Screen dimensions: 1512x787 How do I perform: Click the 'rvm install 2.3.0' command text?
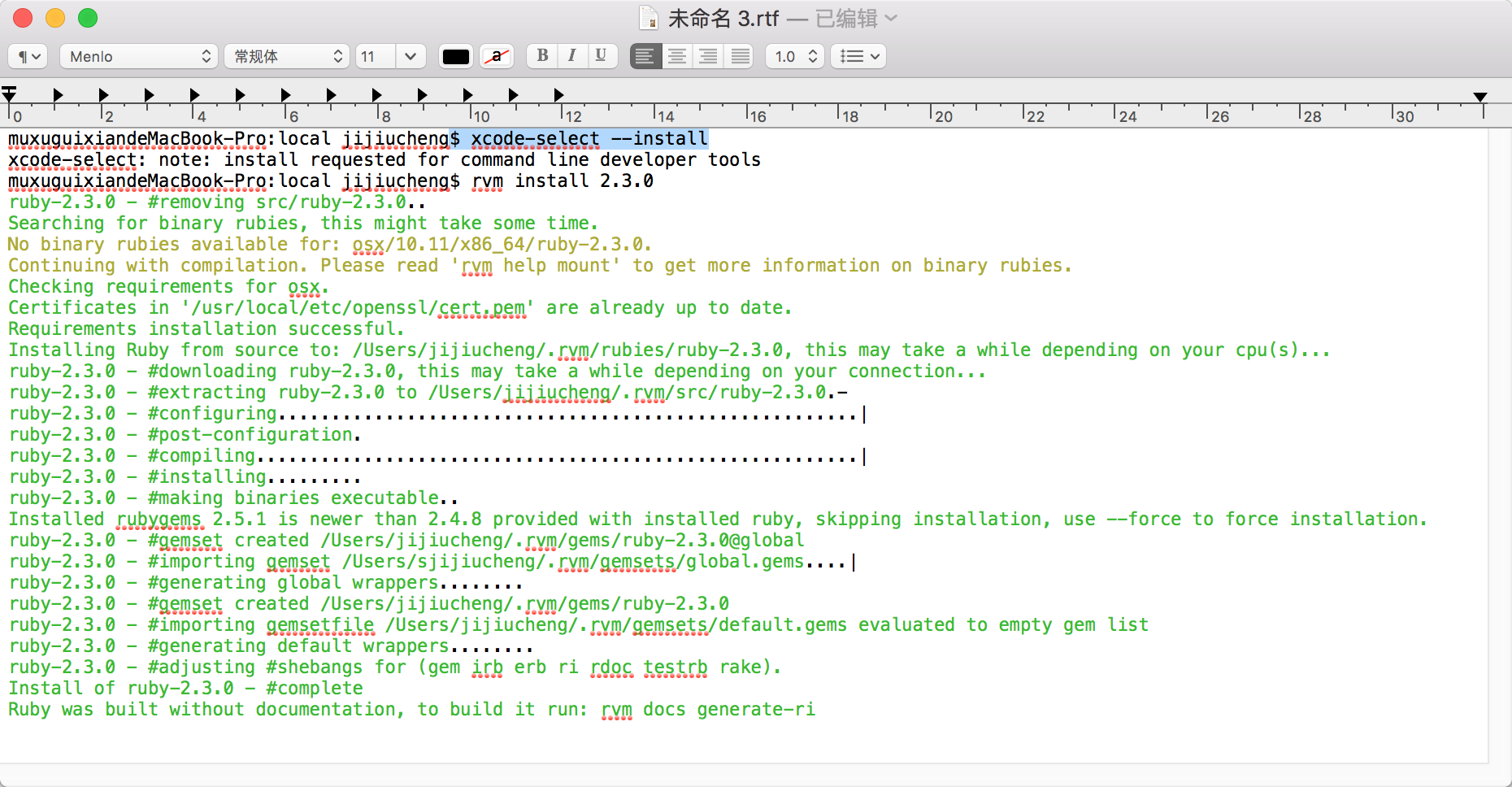coord(563,181)
